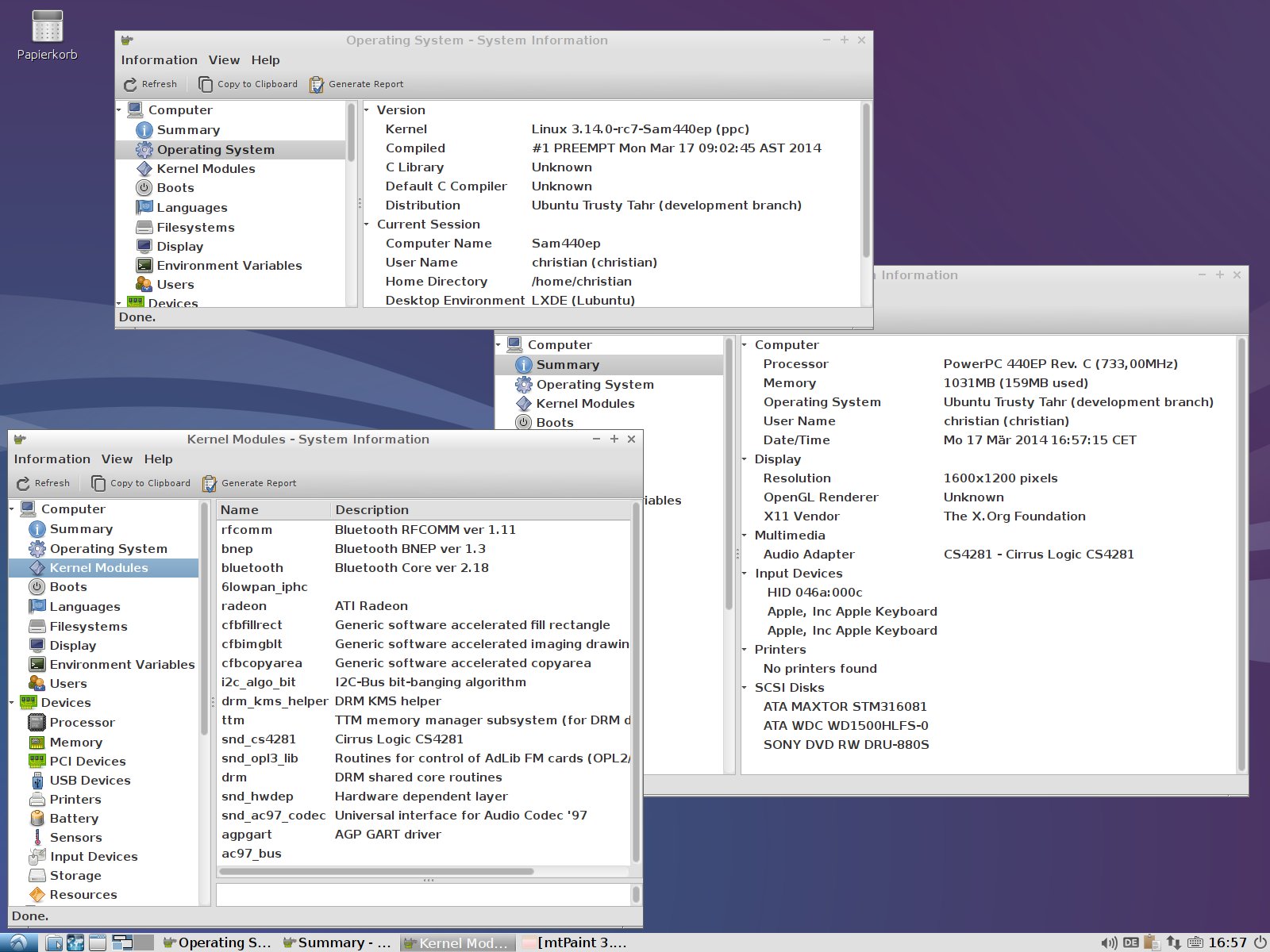Image resolution: width=1270 pixels, height=952 pixels.
Task: Switch to mtPaint in the taskbar
Action: [x=575, y=942]
